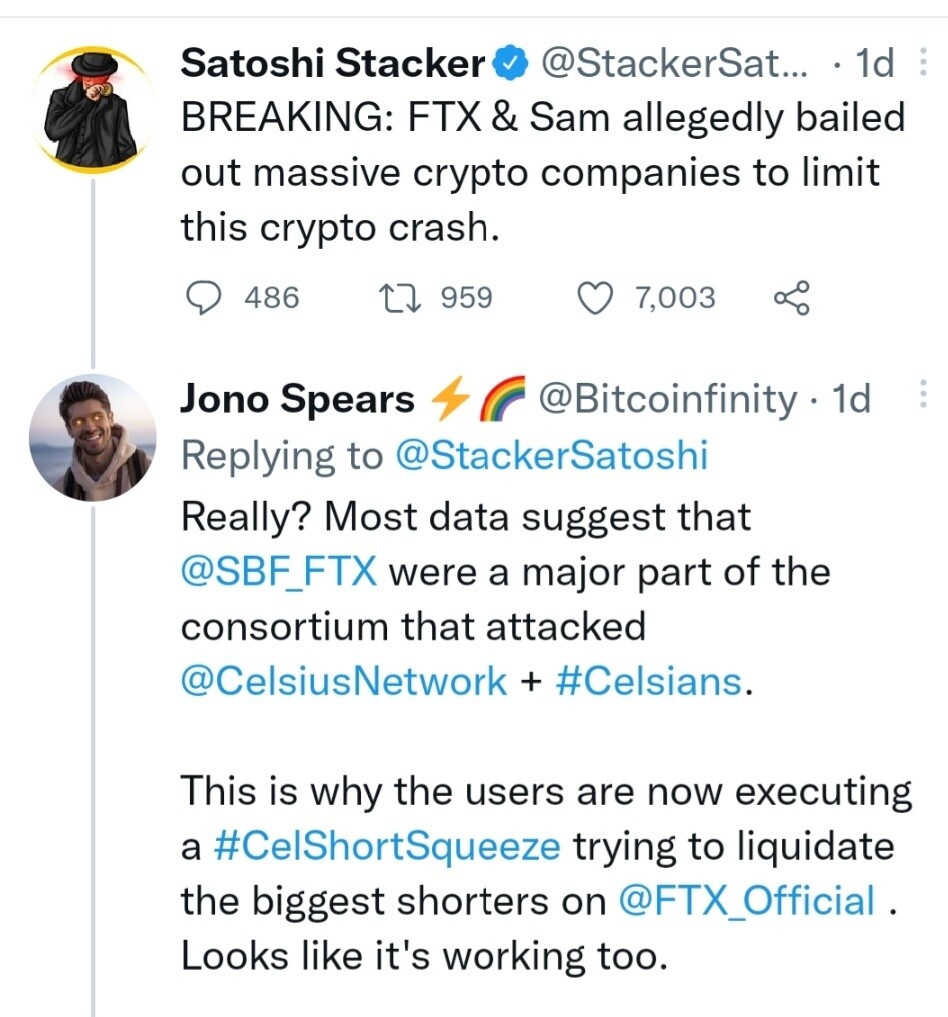The width and height of the screenshot is (948, 1017).
Task: Like the FTX bailout tweet
Action: pyautogui.click(x=595, y=298)
